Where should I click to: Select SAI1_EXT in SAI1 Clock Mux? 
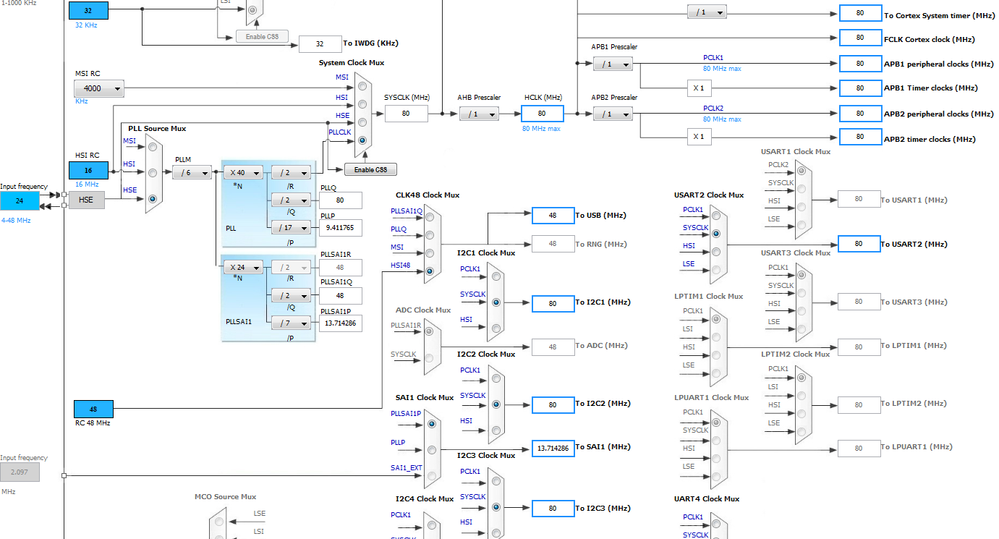(x=432, y=475)
